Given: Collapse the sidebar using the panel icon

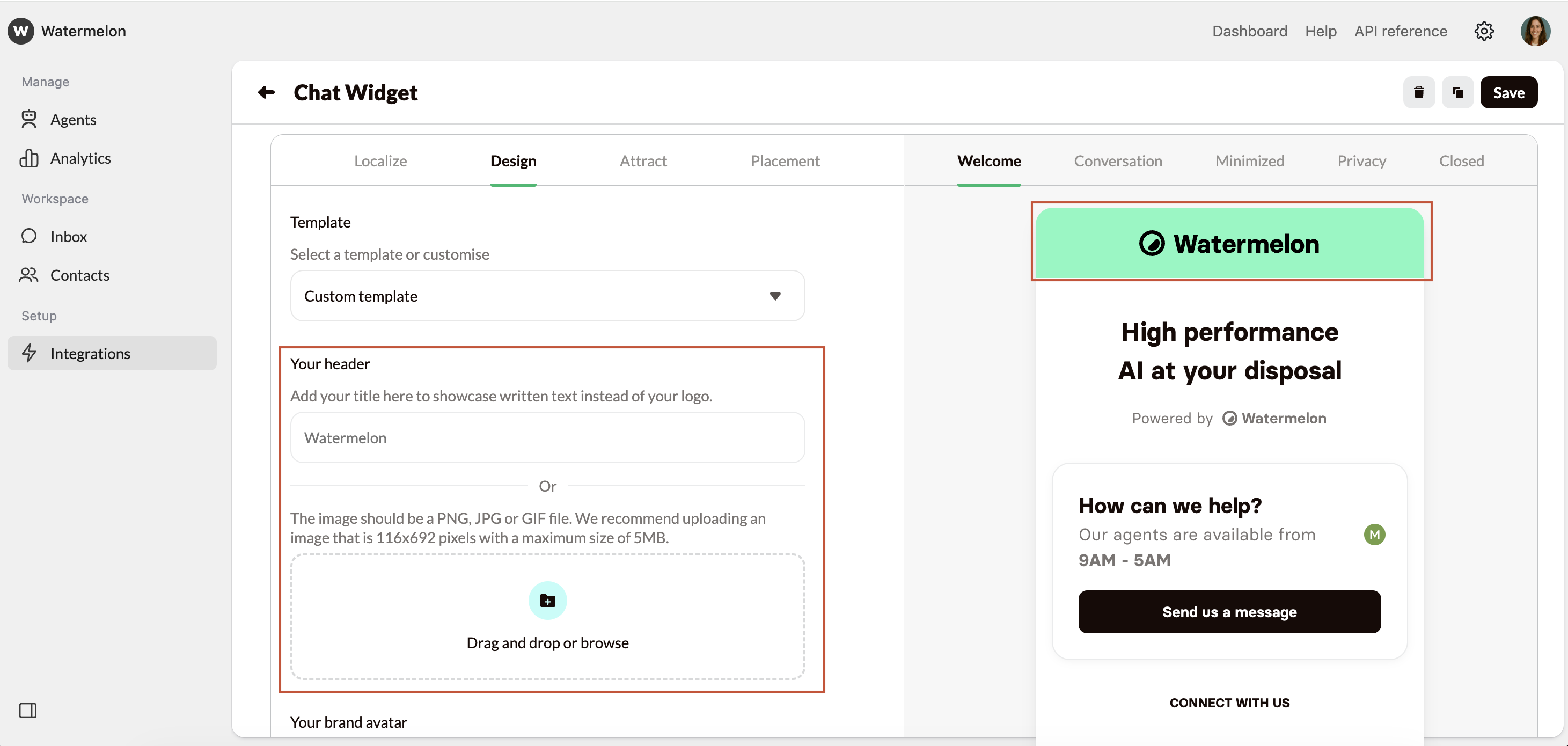Looking at the screenshot, I should 28,710.
